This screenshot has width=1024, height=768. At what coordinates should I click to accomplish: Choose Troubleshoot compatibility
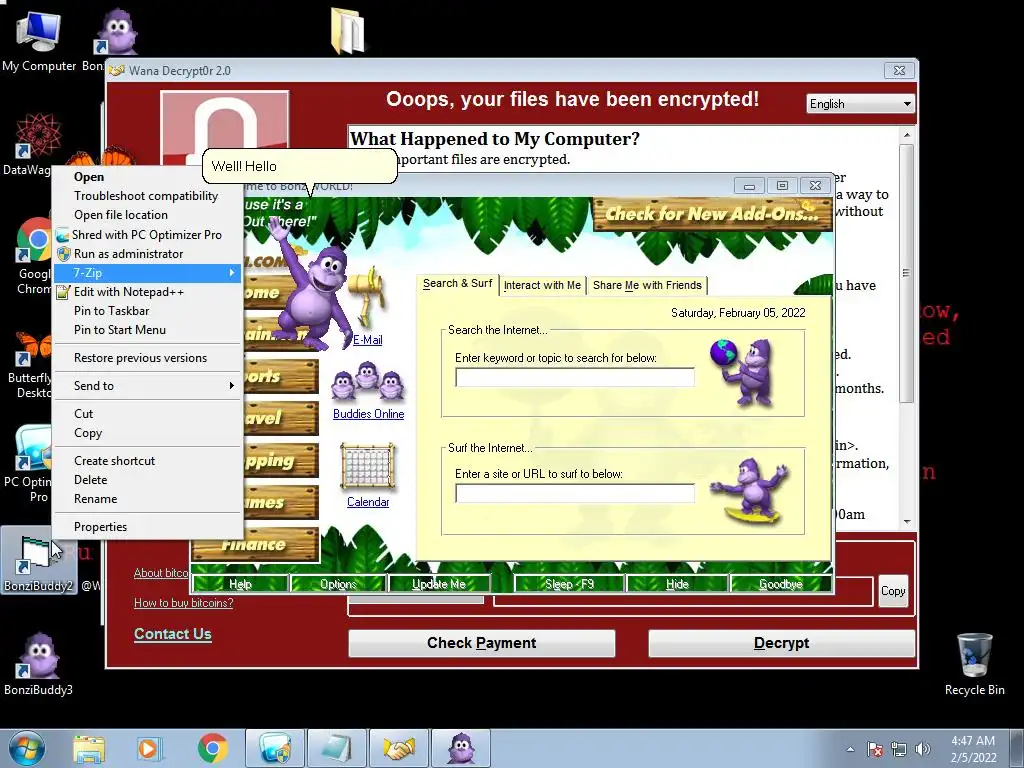[146, 196]
